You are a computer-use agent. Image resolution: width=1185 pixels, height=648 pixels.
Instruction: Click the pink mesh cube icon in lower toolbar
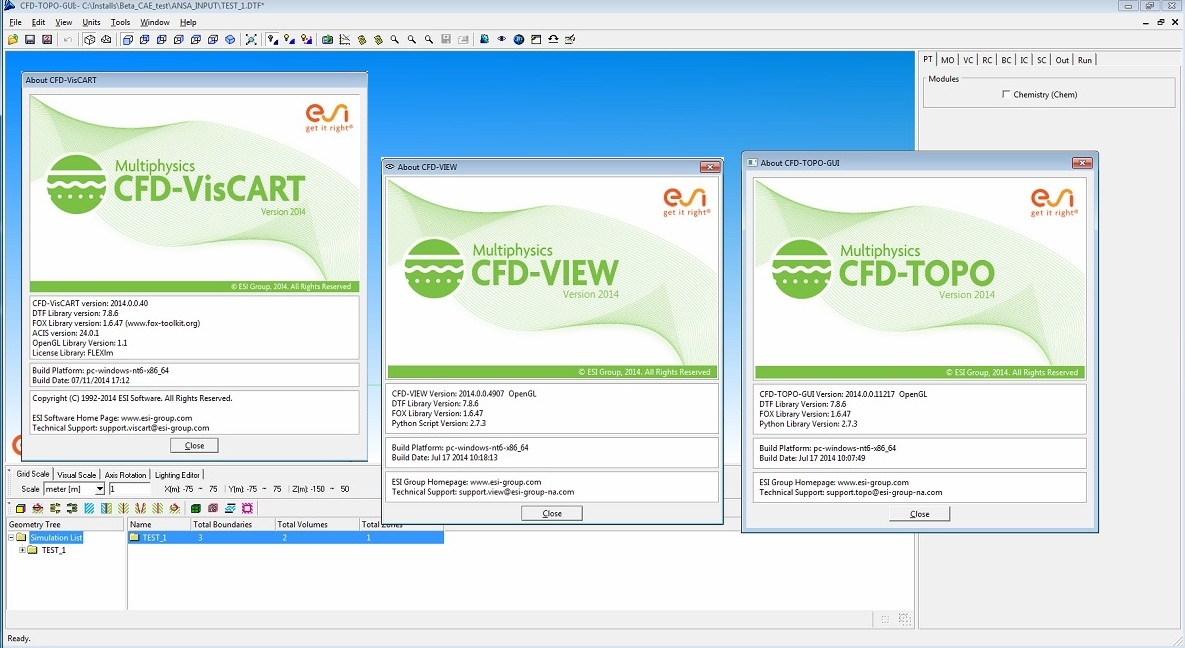pyautogui.click(x=213, y=508)
